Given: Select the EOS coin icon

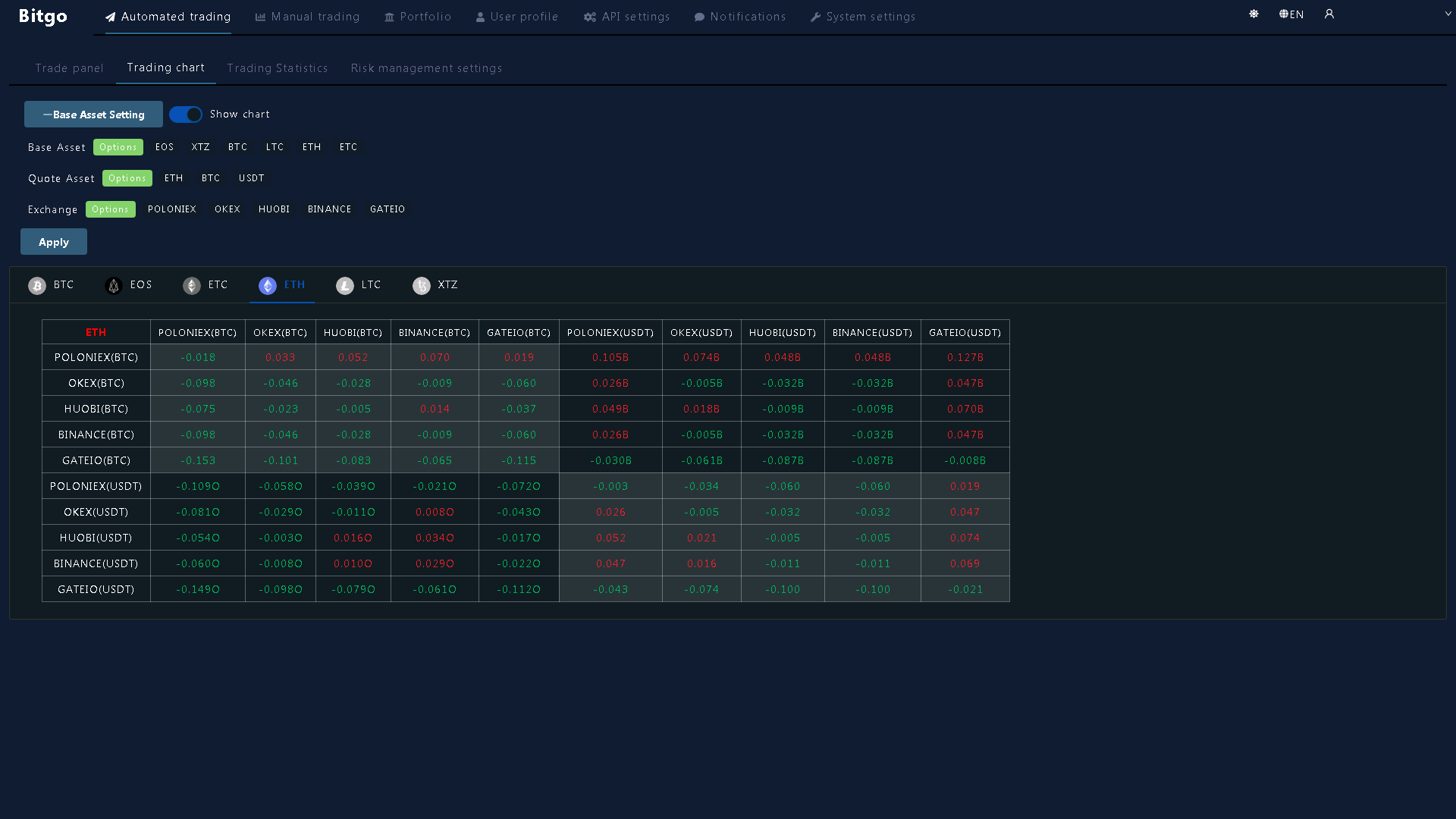Looking at the screenshot, I should (114, 285).
